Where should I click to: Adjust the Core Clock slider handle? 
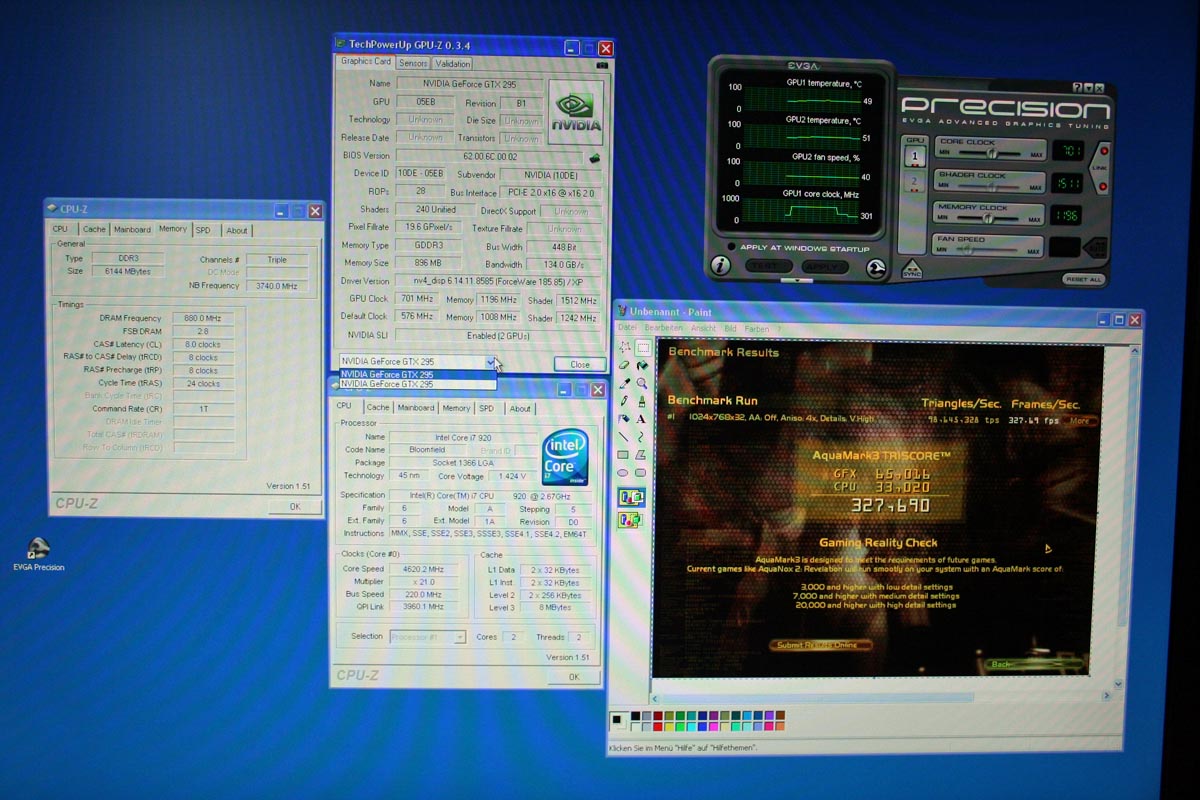[992, 153]
